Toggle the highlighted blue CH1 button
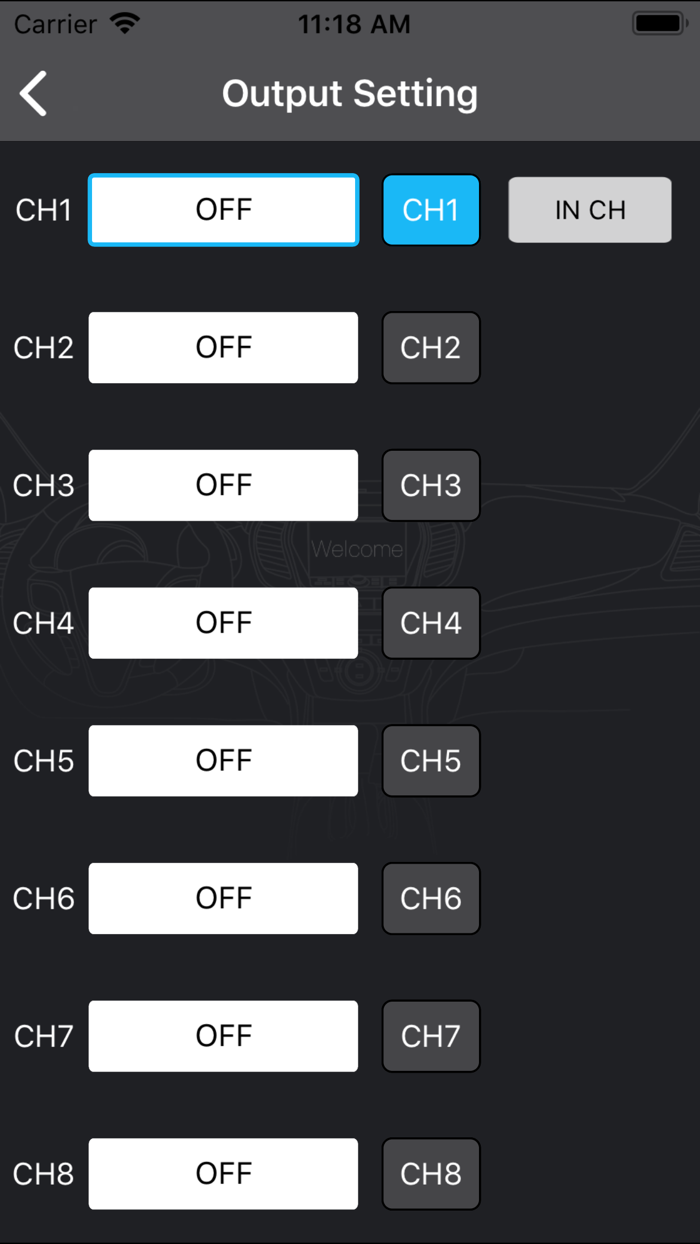This screenshot has width=700, height=1244. [431, 210]
